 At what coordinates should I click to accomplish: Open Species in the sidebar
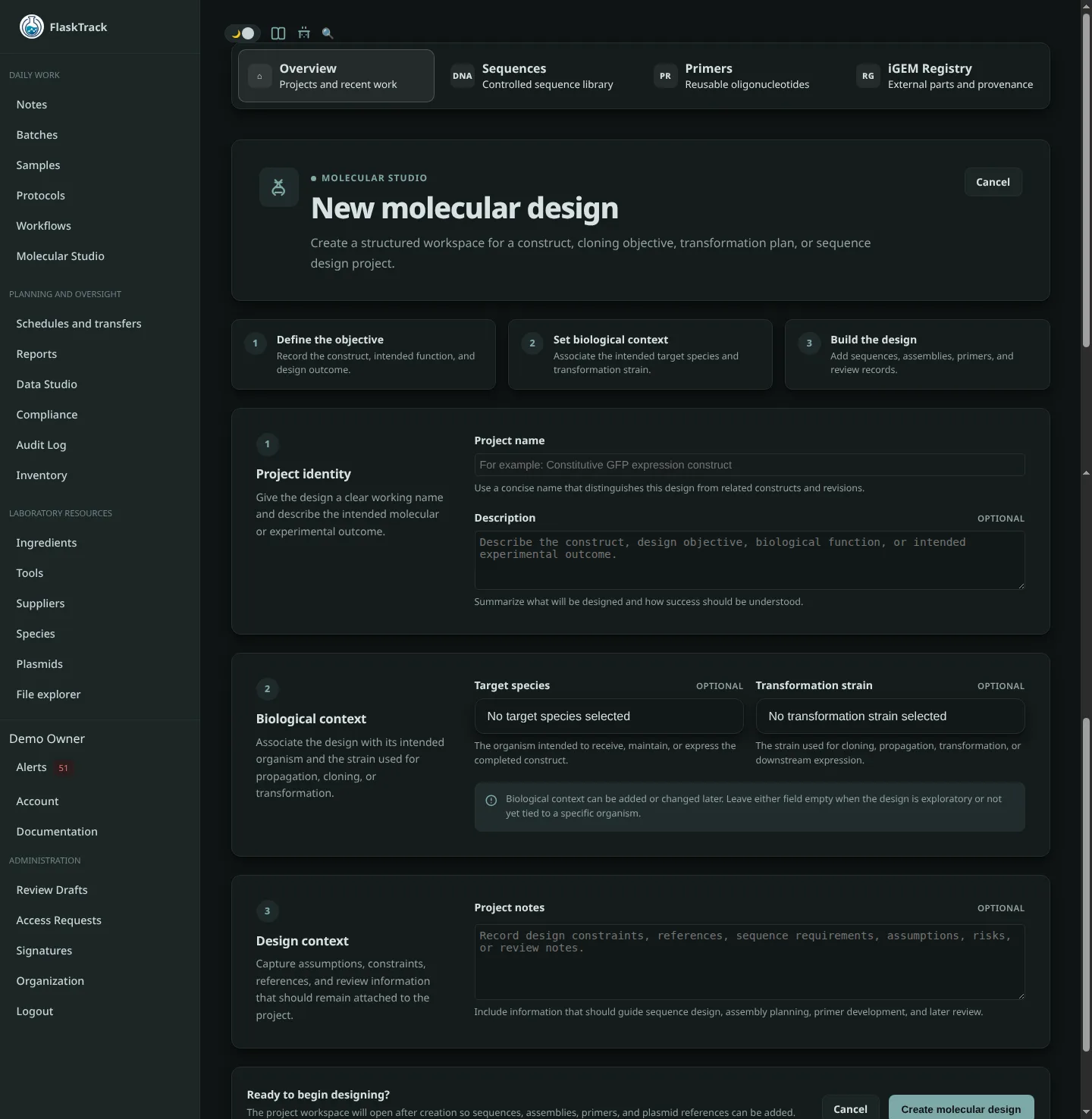(x=36, y=634)
